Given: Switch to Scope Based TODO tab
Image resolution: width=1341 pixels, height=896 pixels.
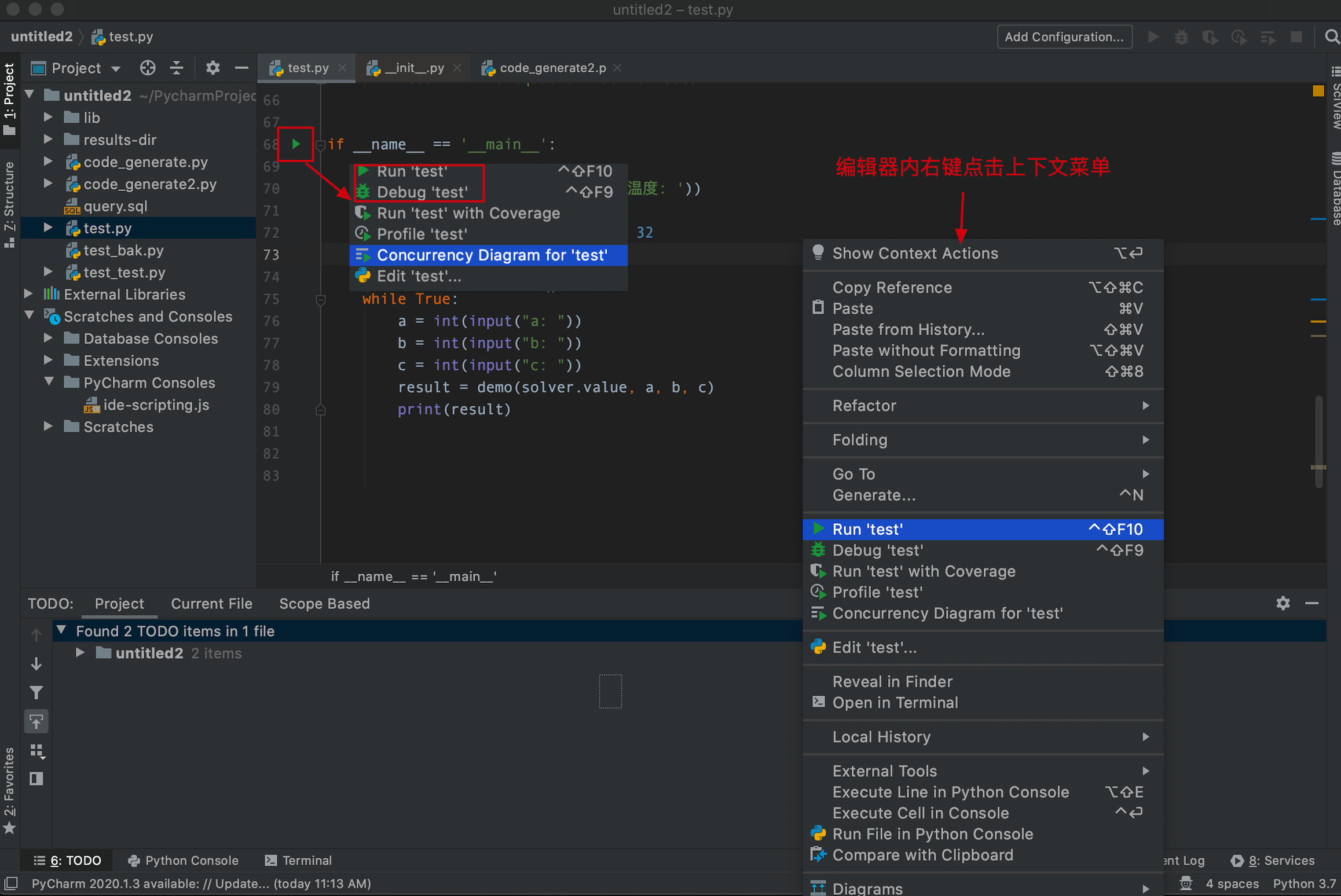Looking at the screenshot, I should [324, 604].
